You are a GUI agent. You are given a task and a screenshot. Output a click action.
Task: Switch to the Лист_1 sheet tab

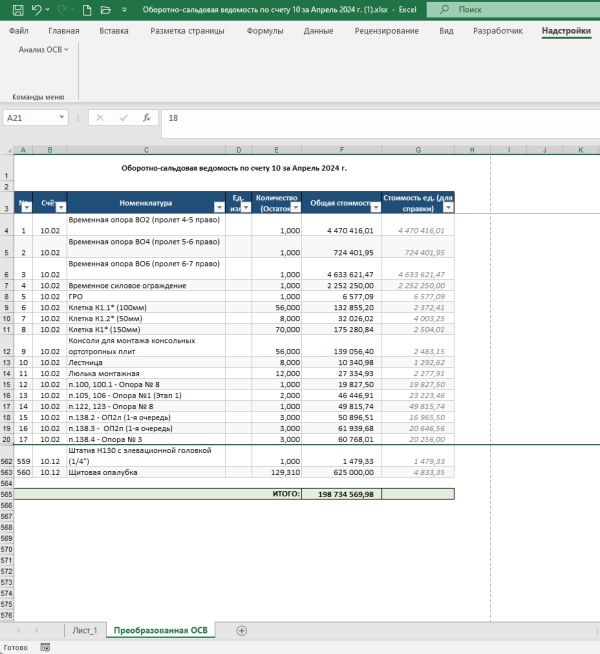(85, 630)
